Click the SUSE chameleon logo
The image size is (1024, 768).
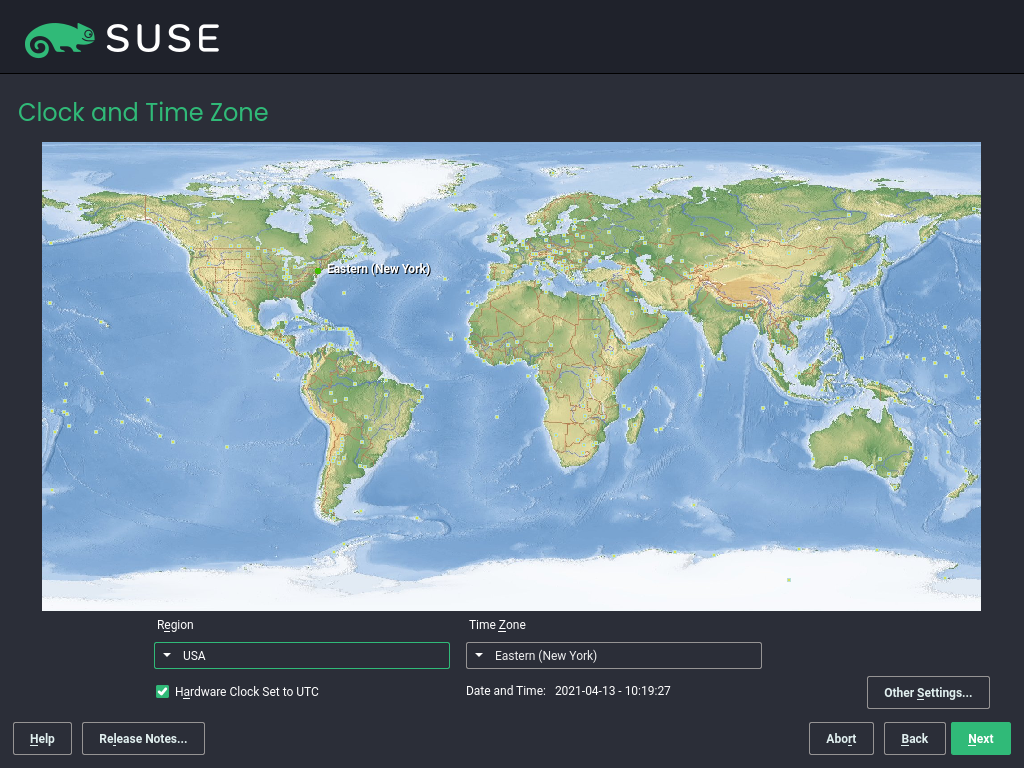(60, 39)
